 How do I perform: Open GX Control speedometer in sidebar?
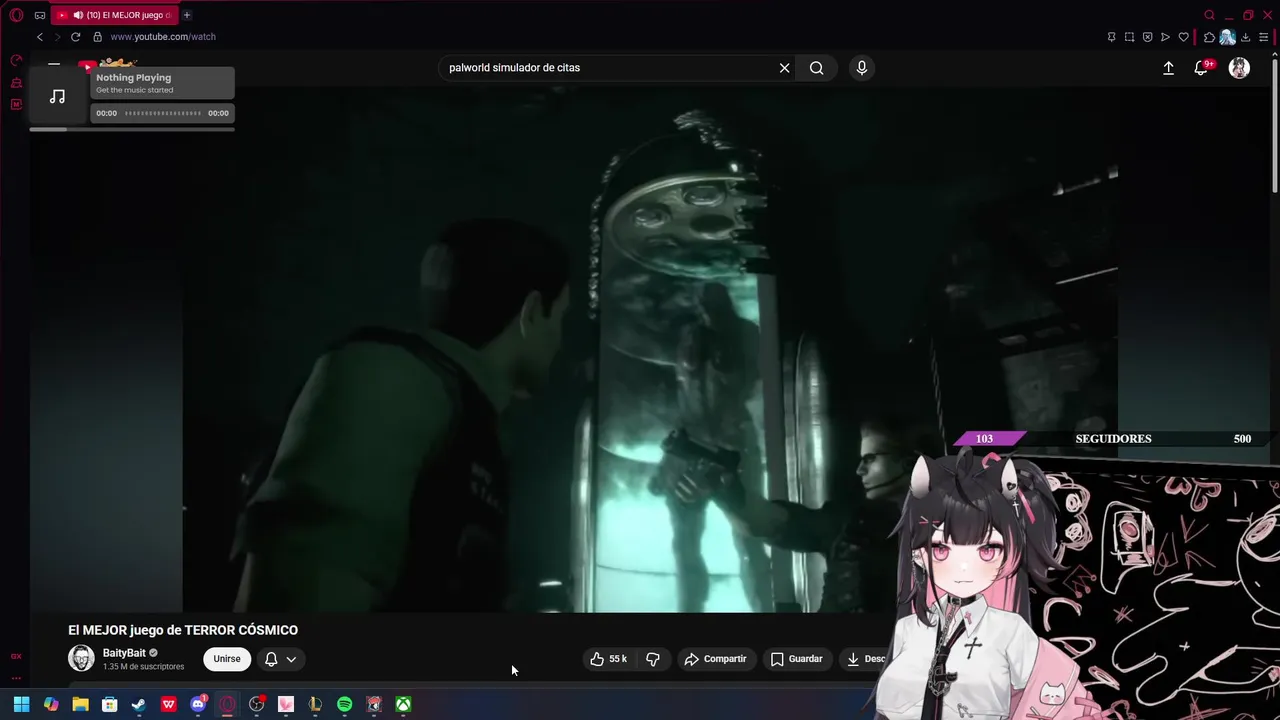(16, 60)
